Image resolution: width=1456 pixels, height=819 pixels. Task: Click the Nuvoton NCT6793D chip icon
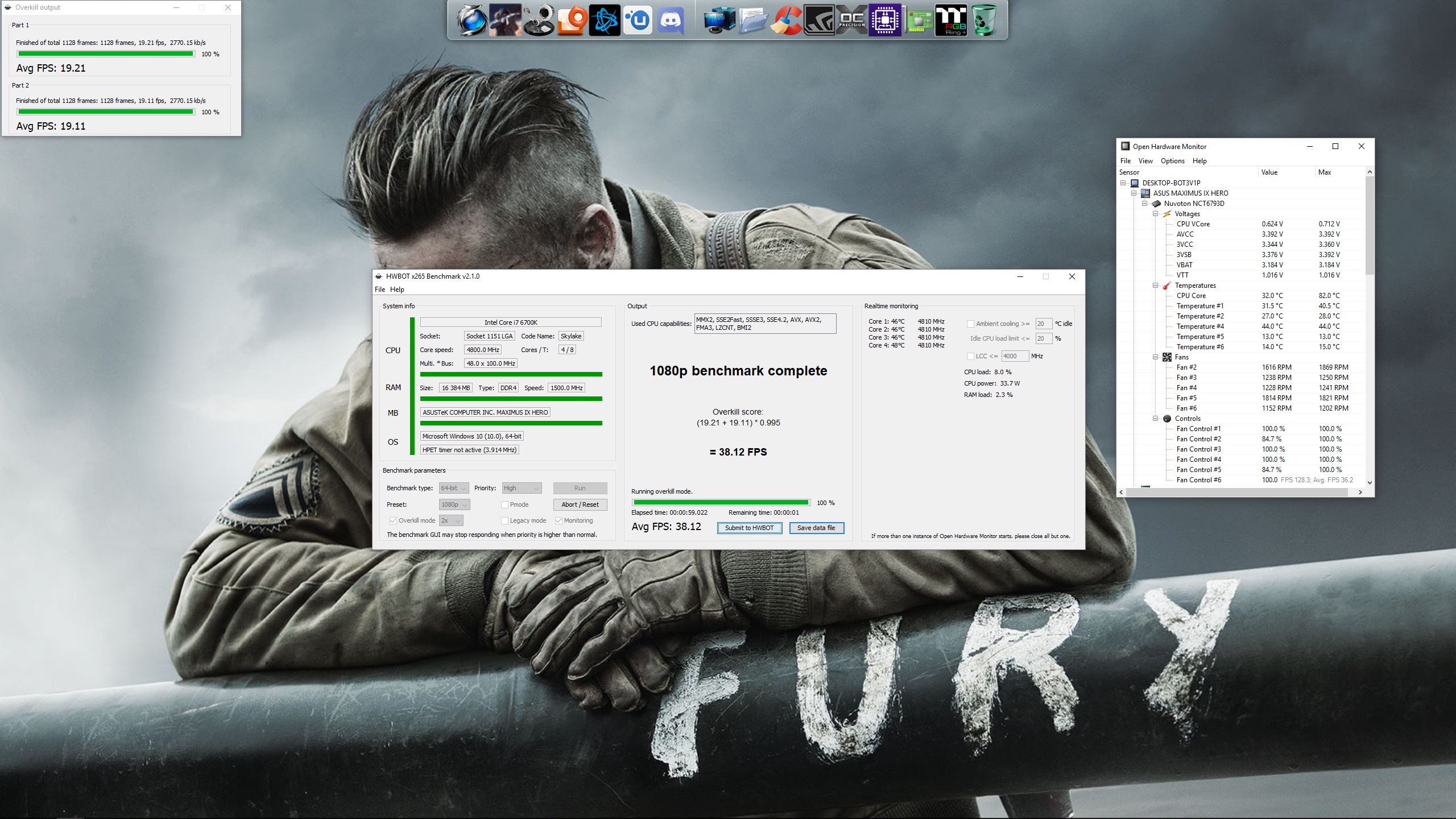pos(1156,204)
